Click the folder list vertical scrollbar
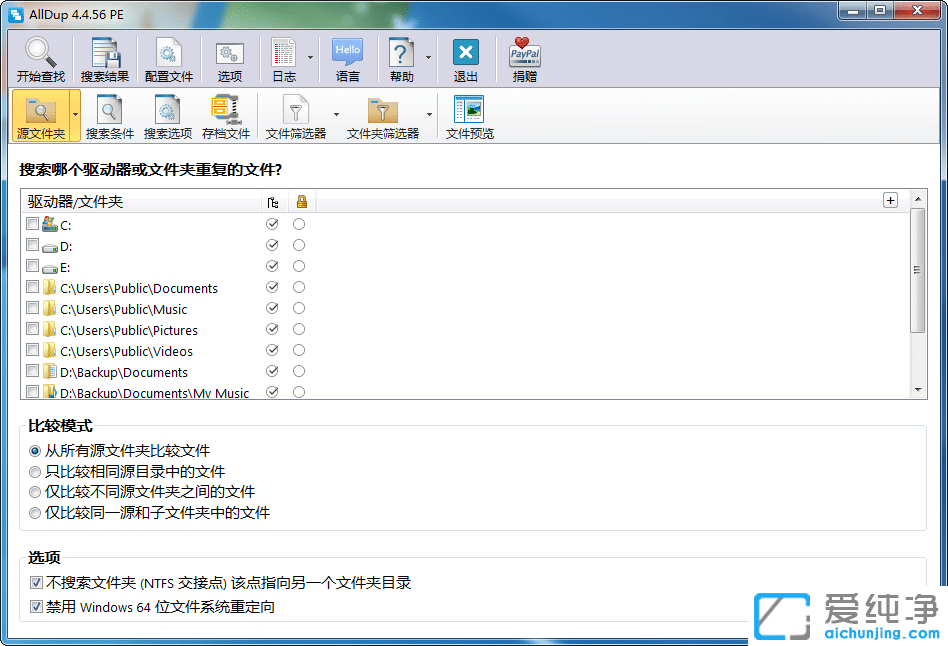The width and height of the screenshot is (948, 646). [918, 271]
